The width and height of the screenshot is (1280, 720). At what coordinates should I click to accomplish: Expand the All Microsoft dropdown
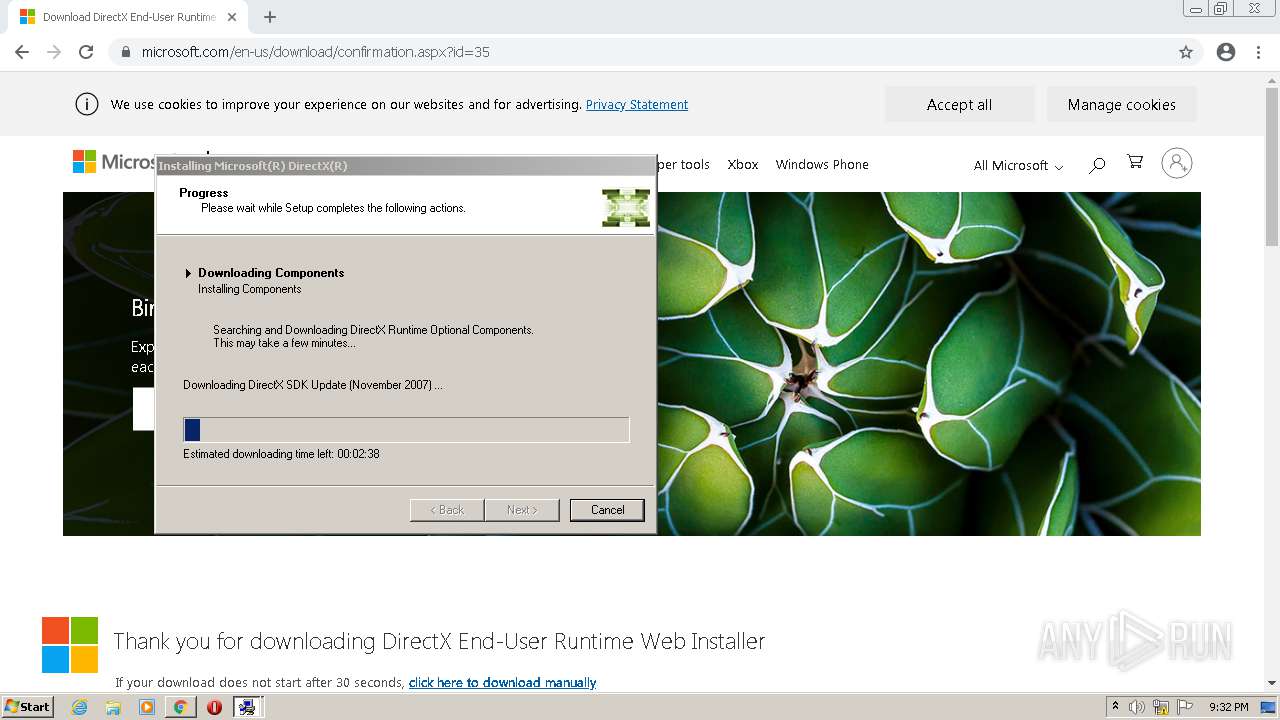tap(1018, 165)
